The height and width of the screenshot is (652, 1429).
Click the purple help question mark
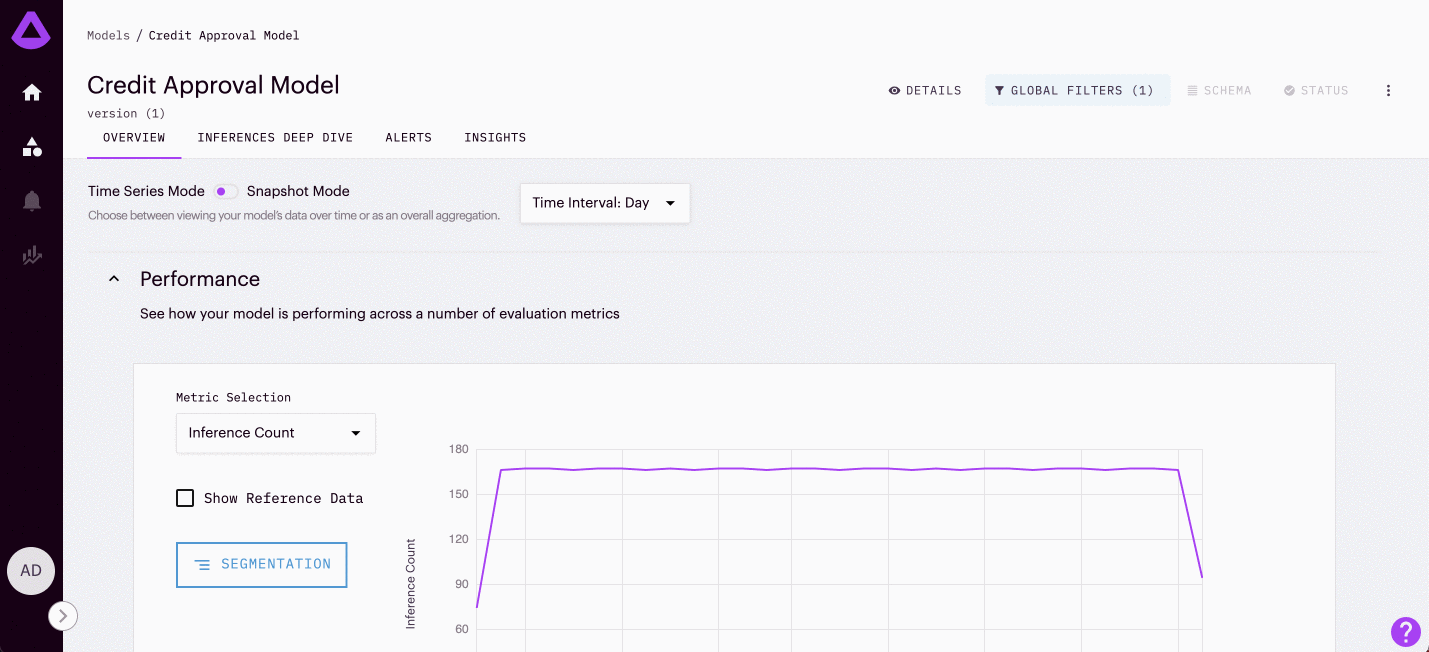point(1405,631)
